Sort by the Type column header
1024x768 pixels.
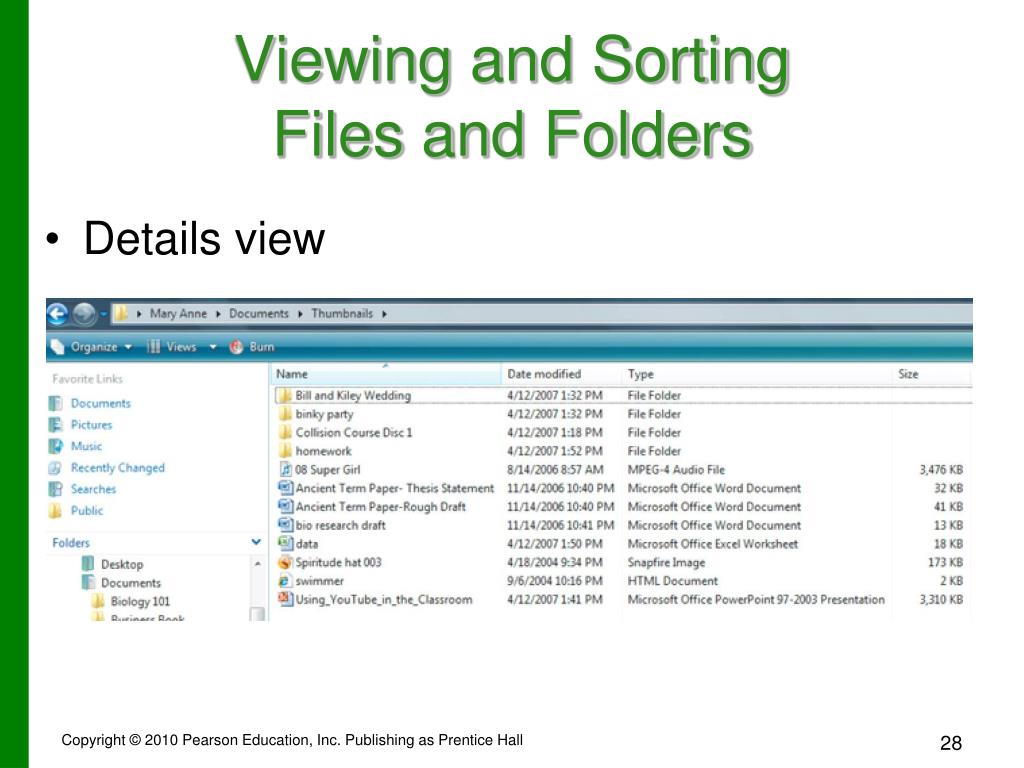click(x=756, y=374)
